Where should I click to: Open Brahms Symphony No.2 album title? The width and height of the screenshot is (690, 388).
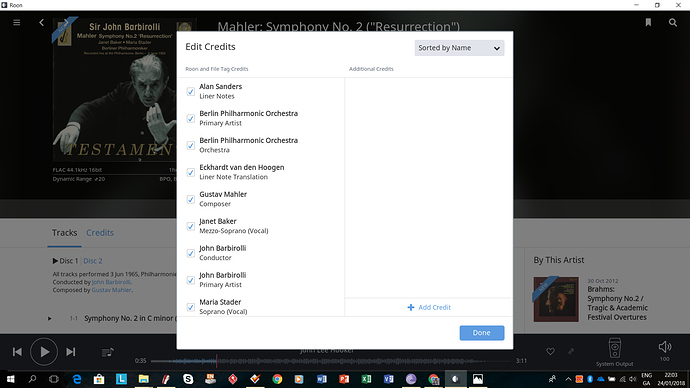(x=617, y=303)
